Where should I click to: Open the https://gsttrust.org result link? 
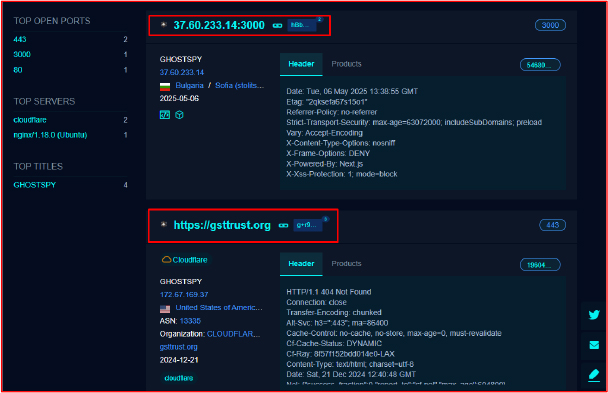(222, 225)
